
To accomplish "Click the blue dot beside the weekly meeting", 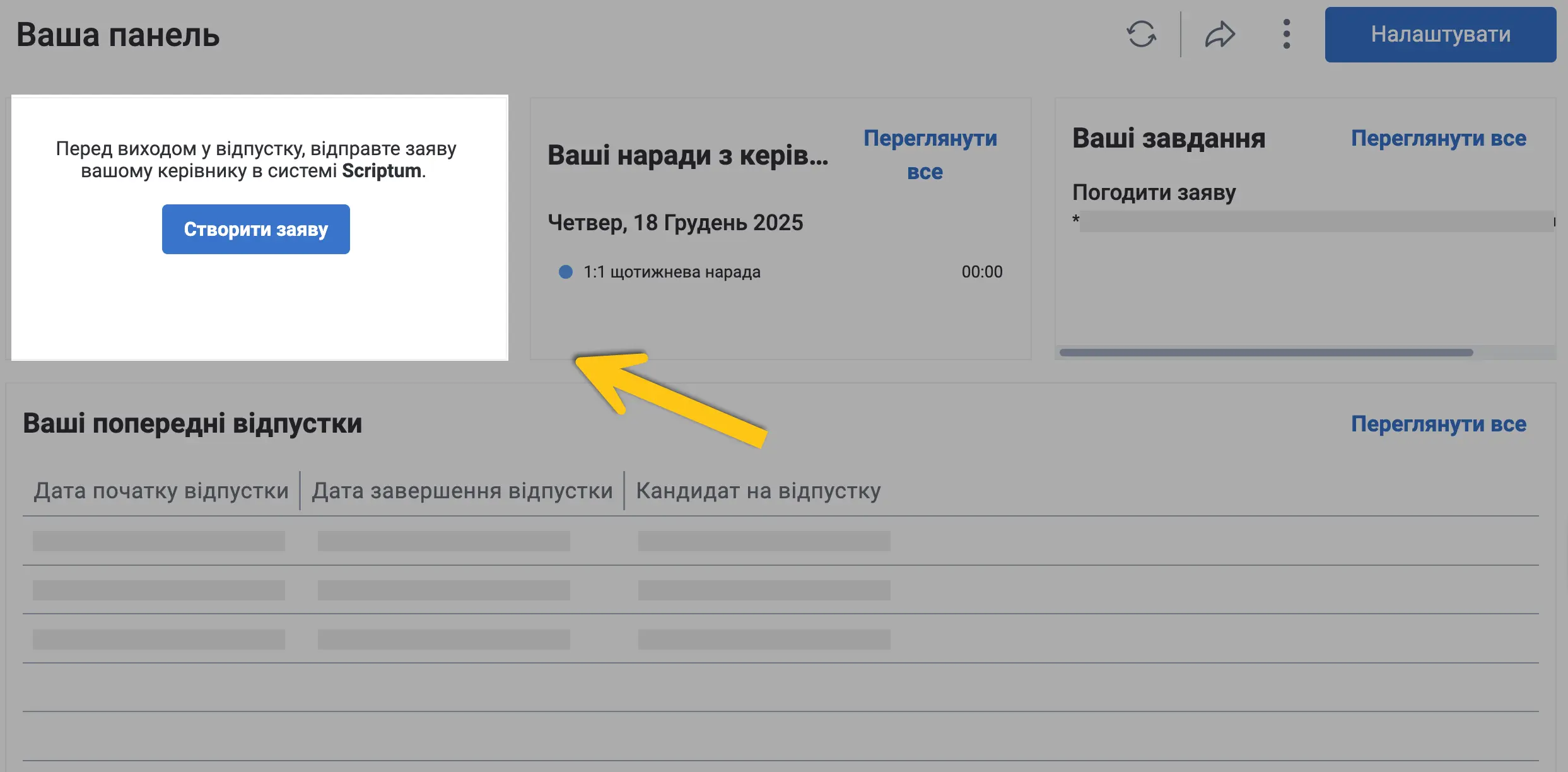I will pos(566,272).
